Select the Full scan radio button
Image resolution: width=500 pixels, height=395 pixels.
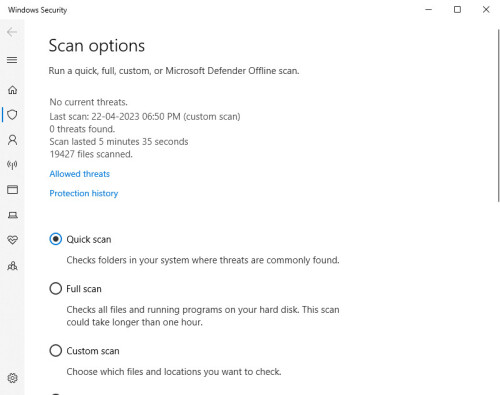(56, 288)
